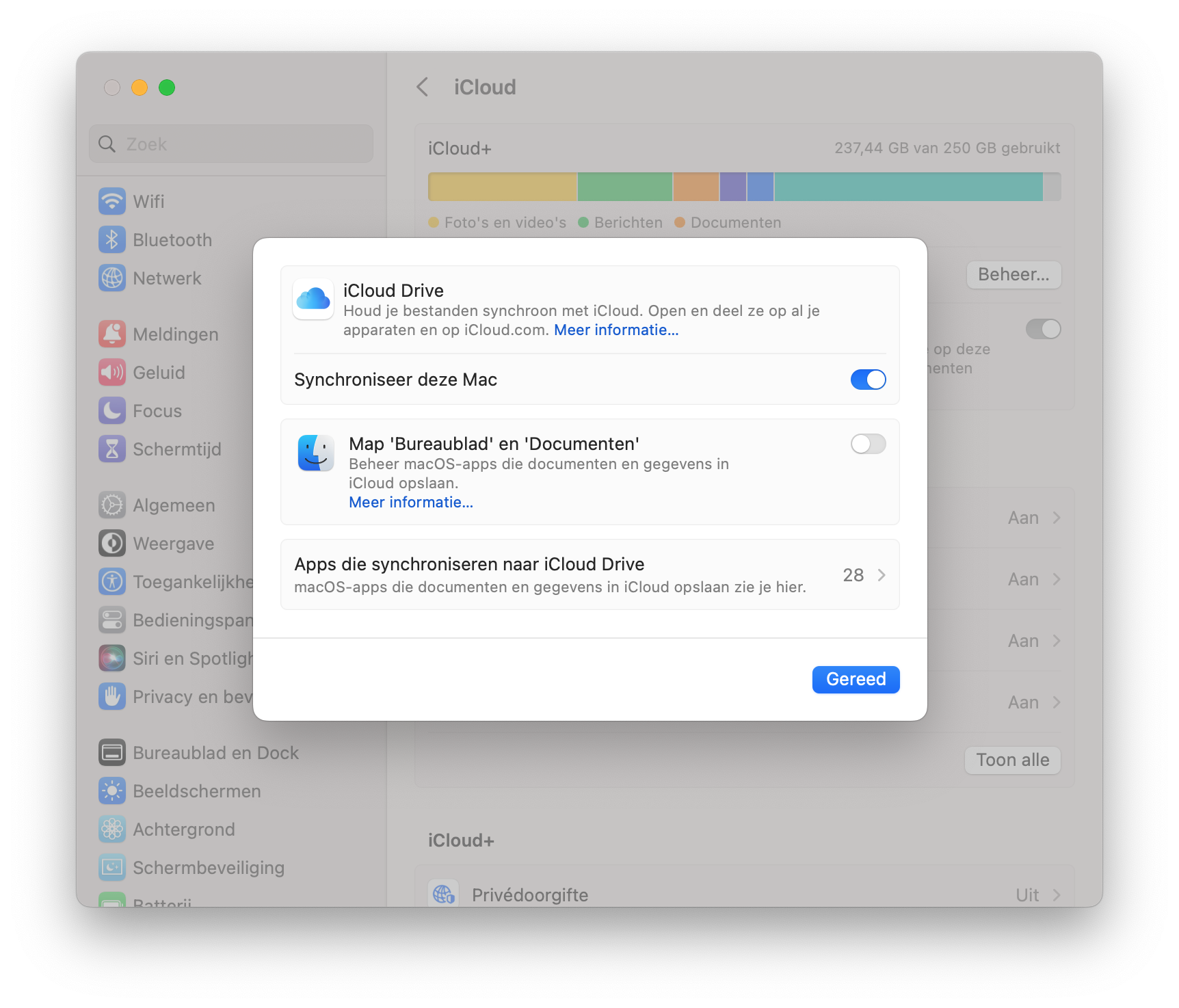Image resolution: width=1179 pixels, height=1008 pixels.
Task: Click the Schermbeveiliging icon
Action: click(x=112, y=867)
